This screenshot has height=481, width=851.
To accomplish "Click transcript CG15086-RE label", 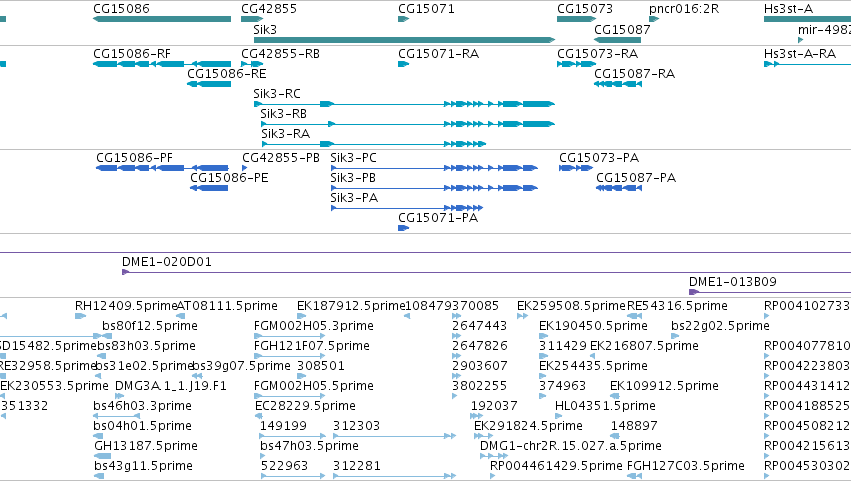I will (x=227, y=74).
